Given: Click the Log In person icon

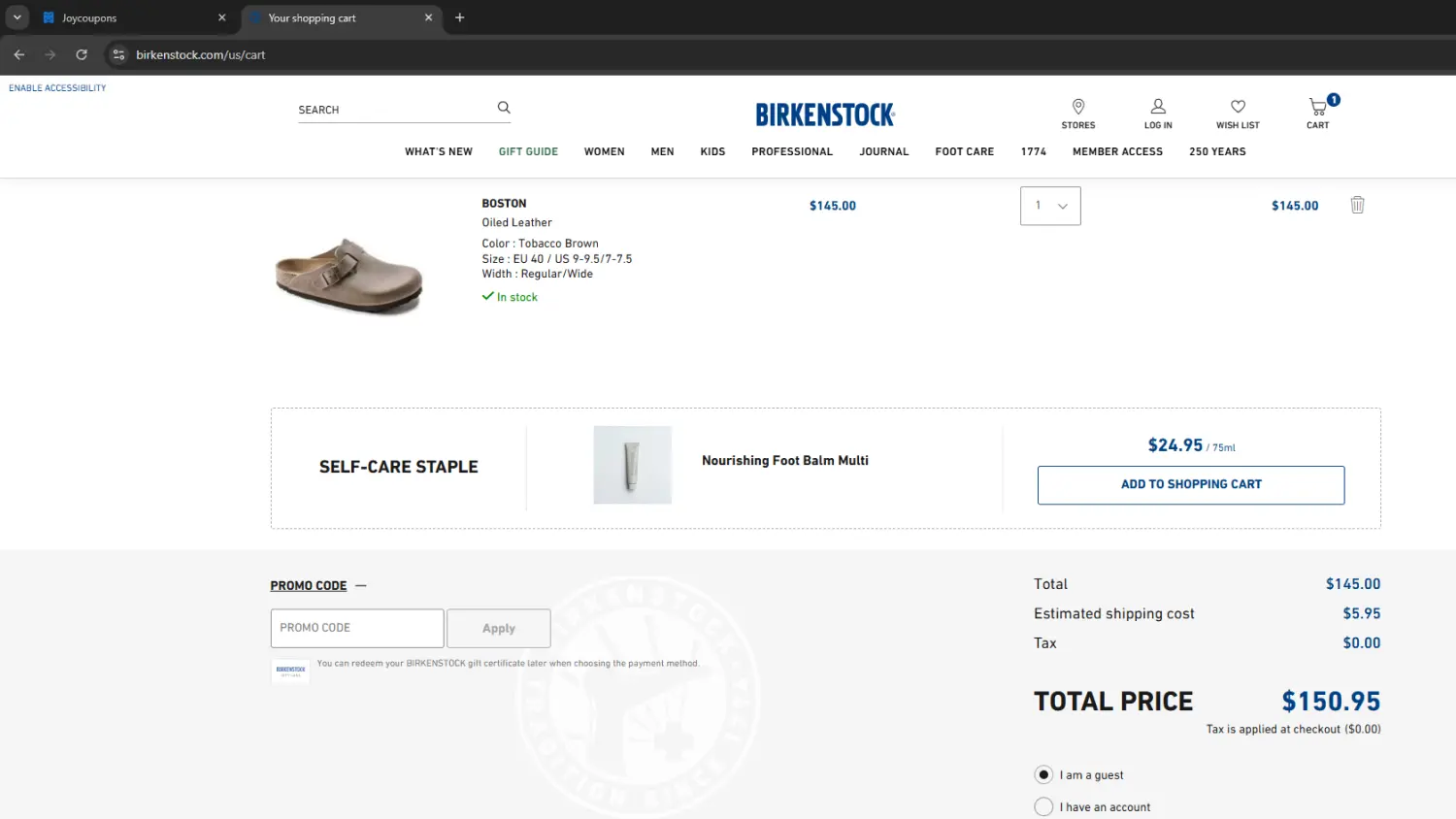Looking at the screenshot, I should 1158,107.
